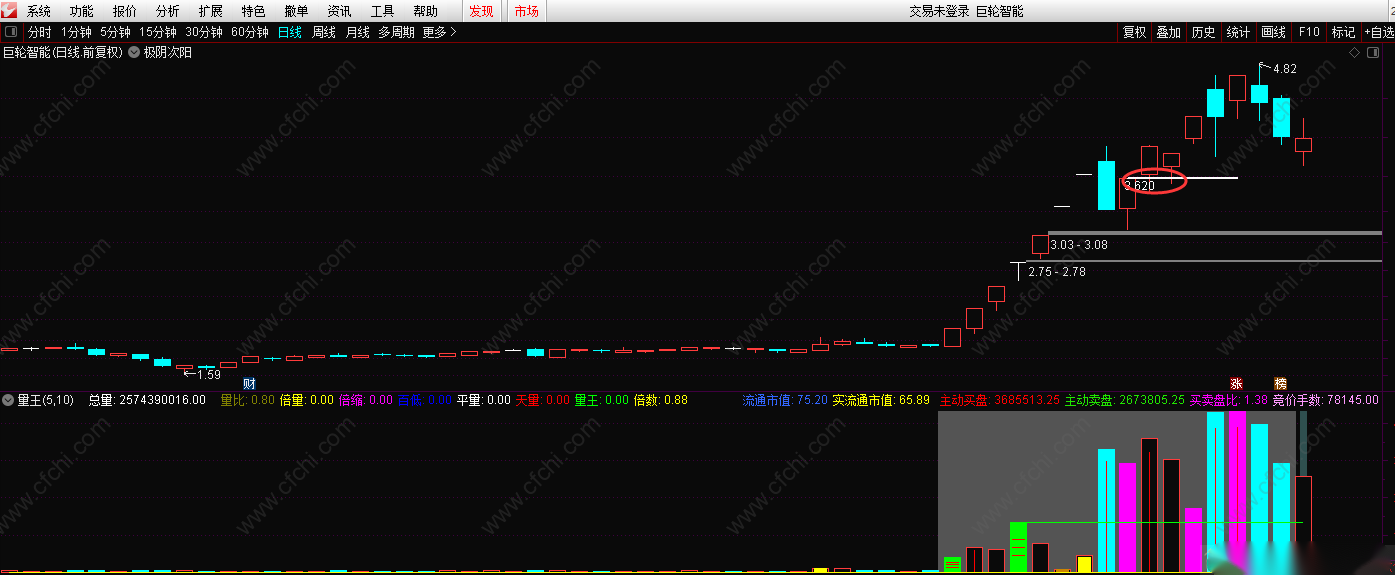Open the 报价 menu
The height and width of the screenshot is (575, 1395).
click(x=125, y=11)
